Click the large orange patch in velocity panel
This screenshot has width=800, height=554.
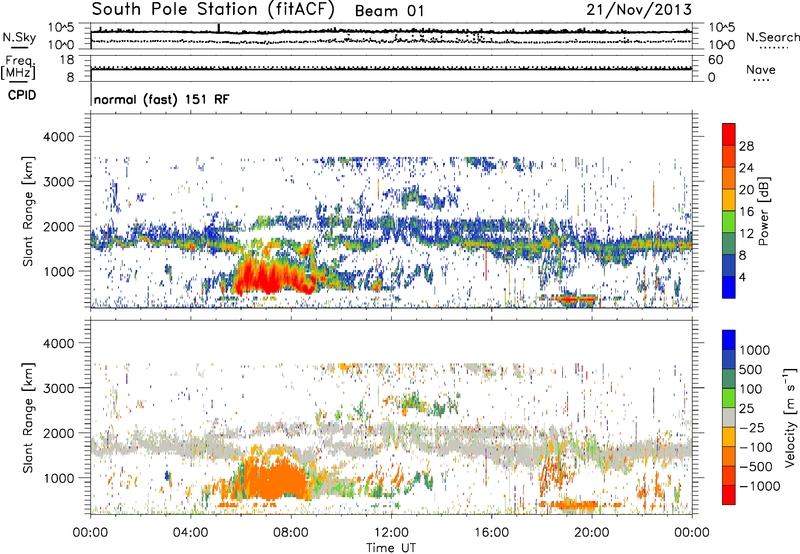273,477
